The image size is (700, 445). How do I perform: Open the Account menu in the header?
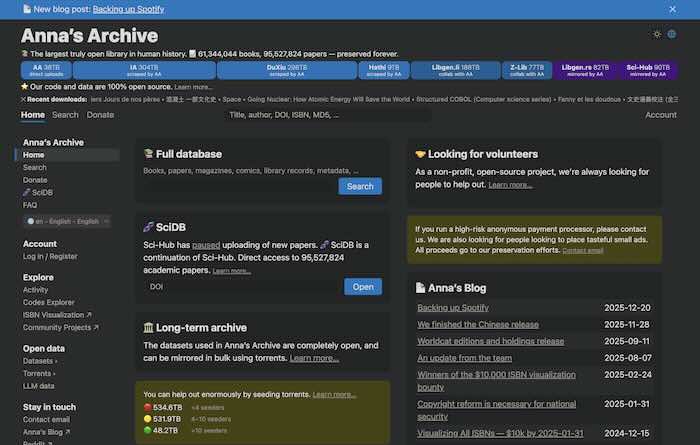point(660,115)
